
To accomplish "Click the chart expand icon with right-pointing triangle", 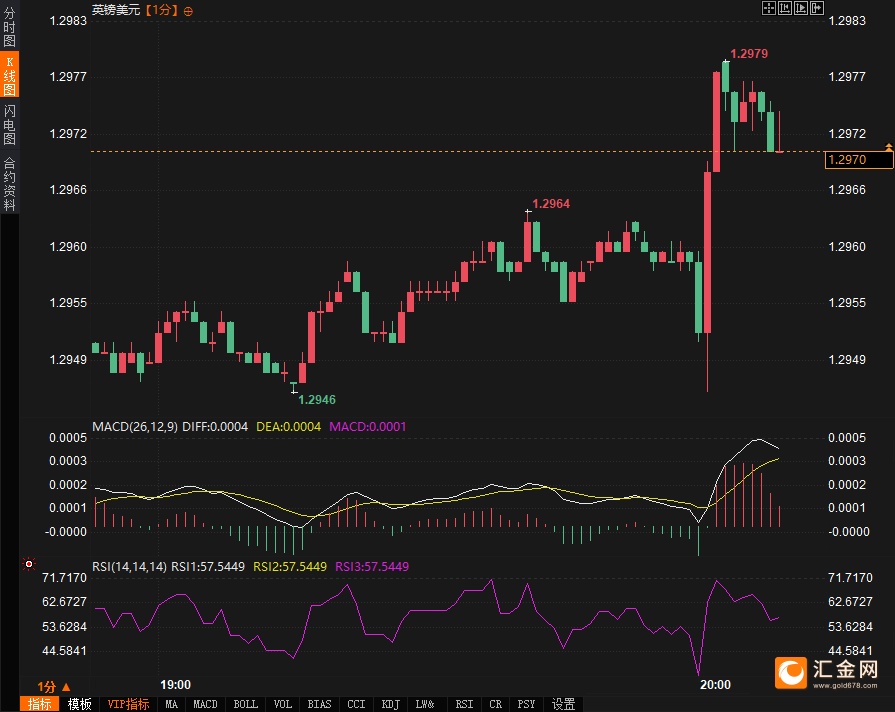I will click(x=801, y=8).
